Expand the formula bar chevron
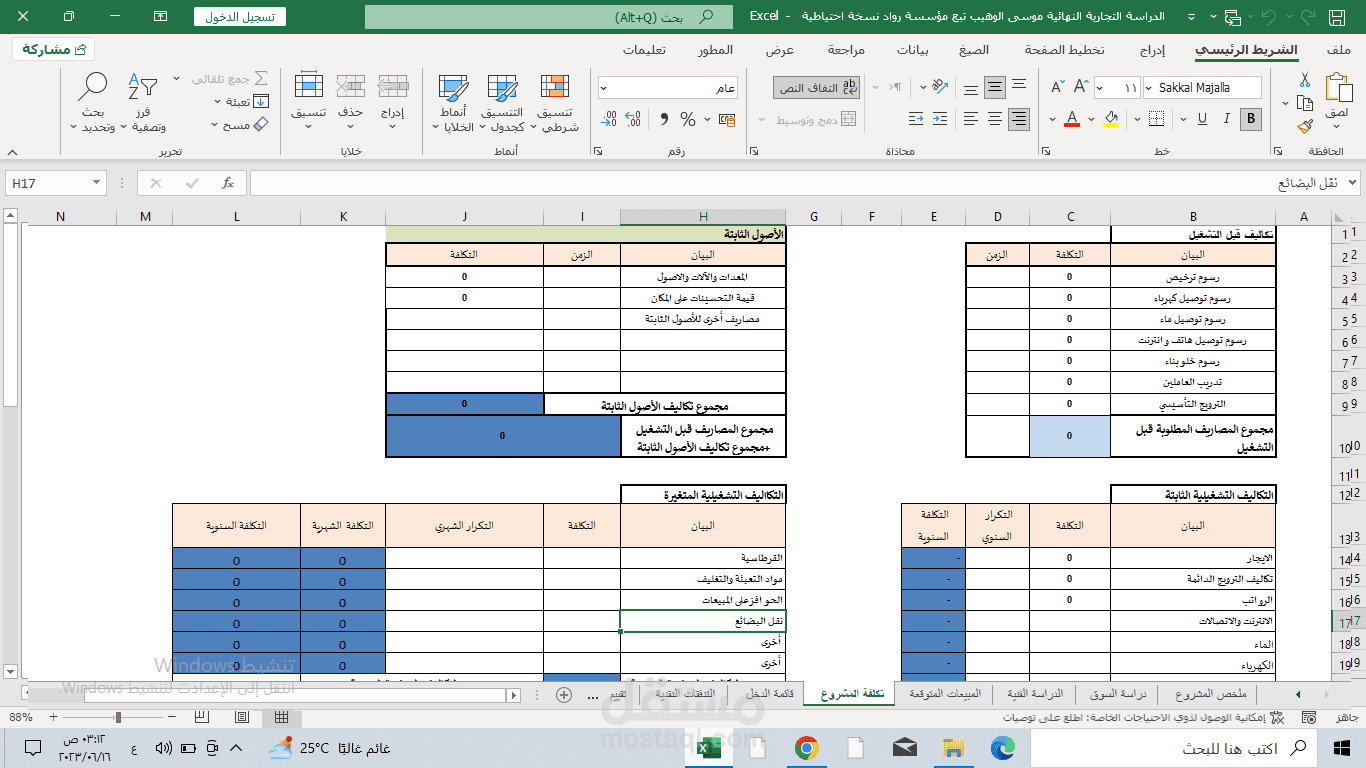The height and width of the screenshot is (768, 1366). click(x=1353, y=183)
